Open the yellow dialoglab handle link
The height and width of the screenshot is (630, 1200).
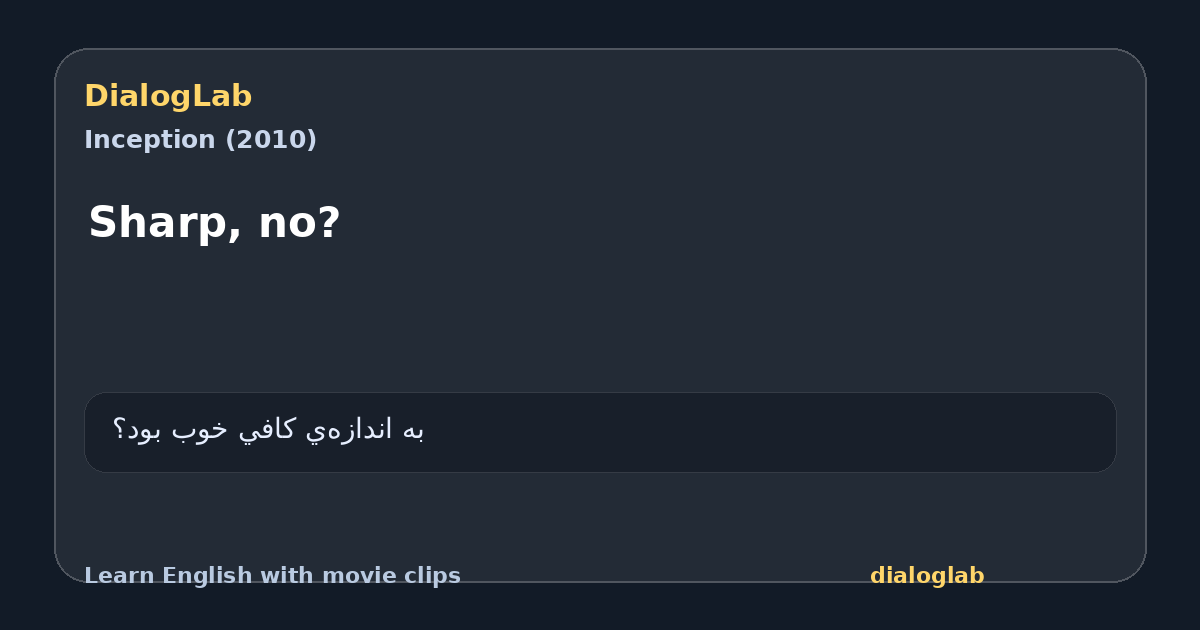(x=927, y=576)
